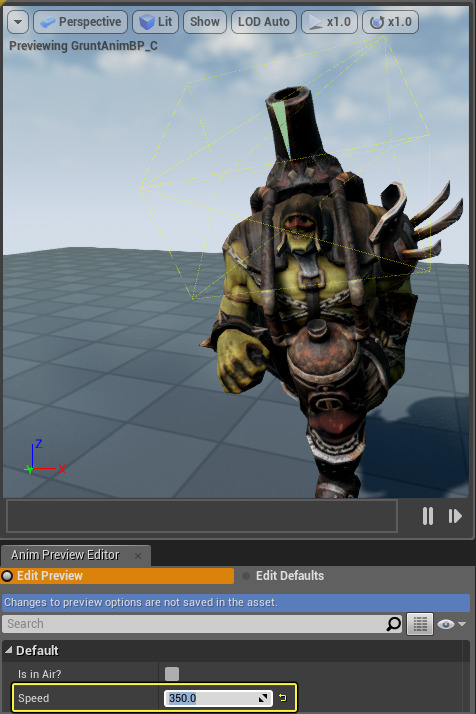476x714 pixels.
Task: Close the Anim Preview Editor tab
Action: pyautogui.click(x=138, y=556)
